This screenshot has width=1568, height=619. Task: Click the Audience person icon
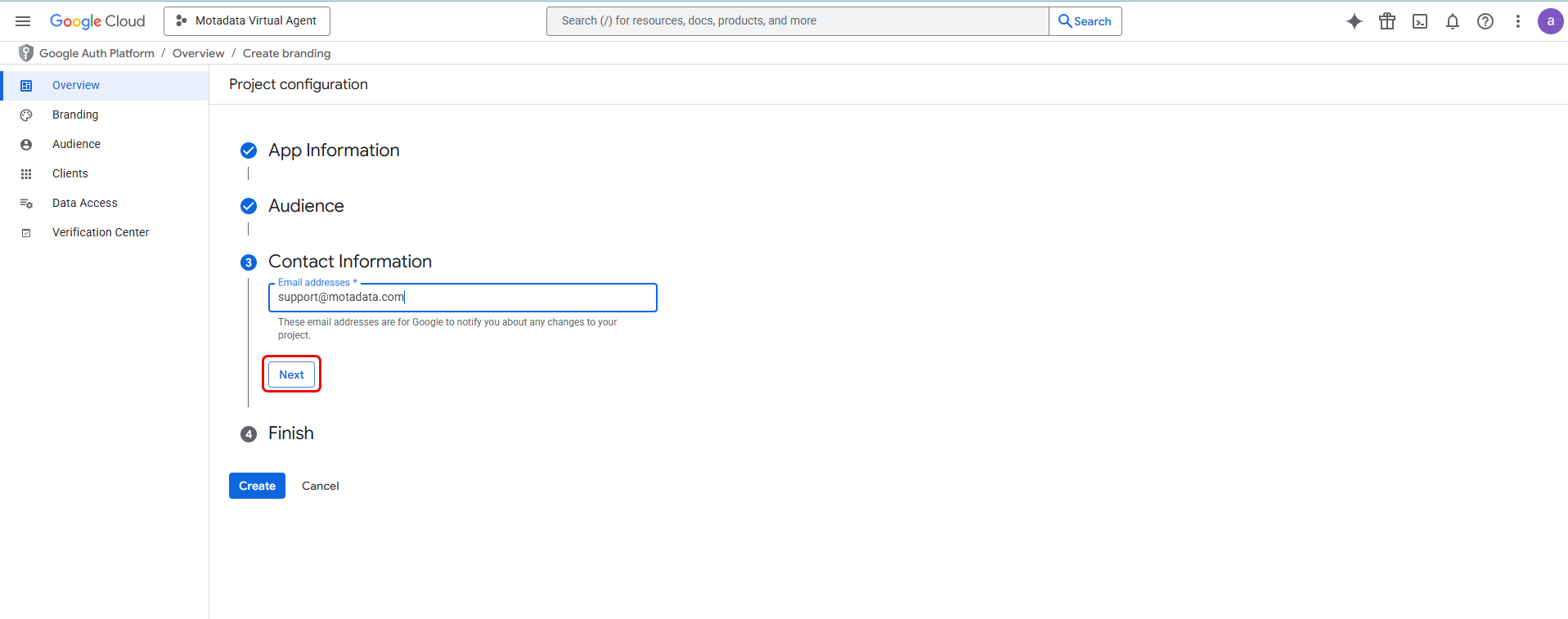[26, 145]
